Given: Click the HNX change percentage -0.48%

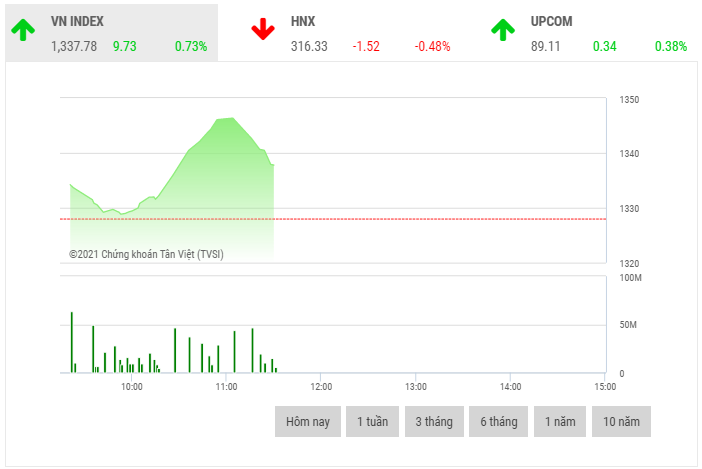Looking at the screenshot, I should pyautogui.click(x=432, y=46).
